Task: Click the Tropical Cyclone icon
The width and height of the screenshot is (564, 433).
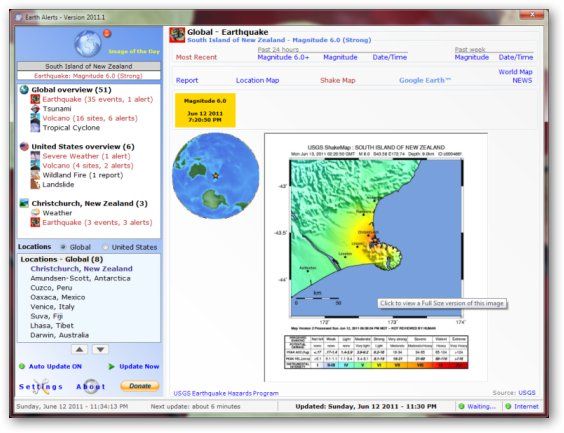Action: click(35, 128)
